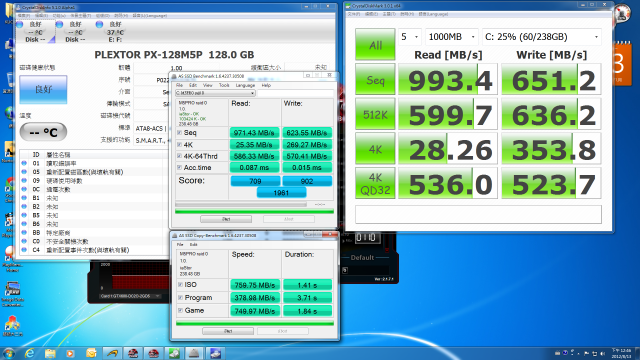Click blue status icon of attribute 09
Viewport: 640px width, 360px height.
point(24,180)
